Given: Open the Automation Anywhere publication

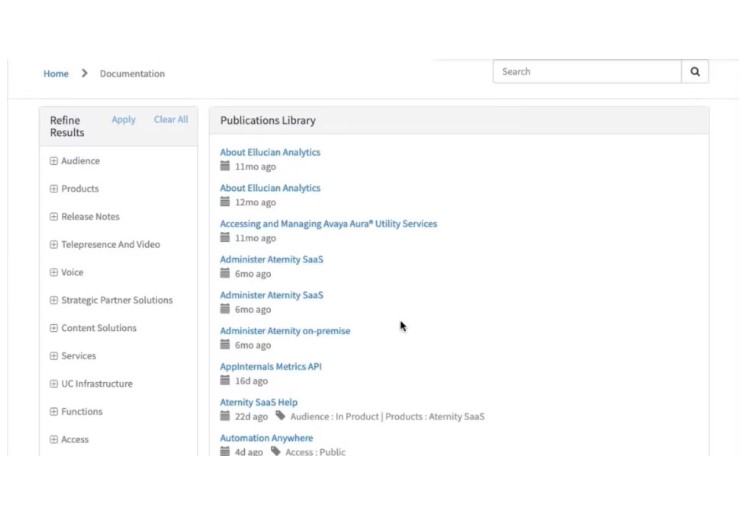Looking at the screenshot, I should tap(266, 438).
